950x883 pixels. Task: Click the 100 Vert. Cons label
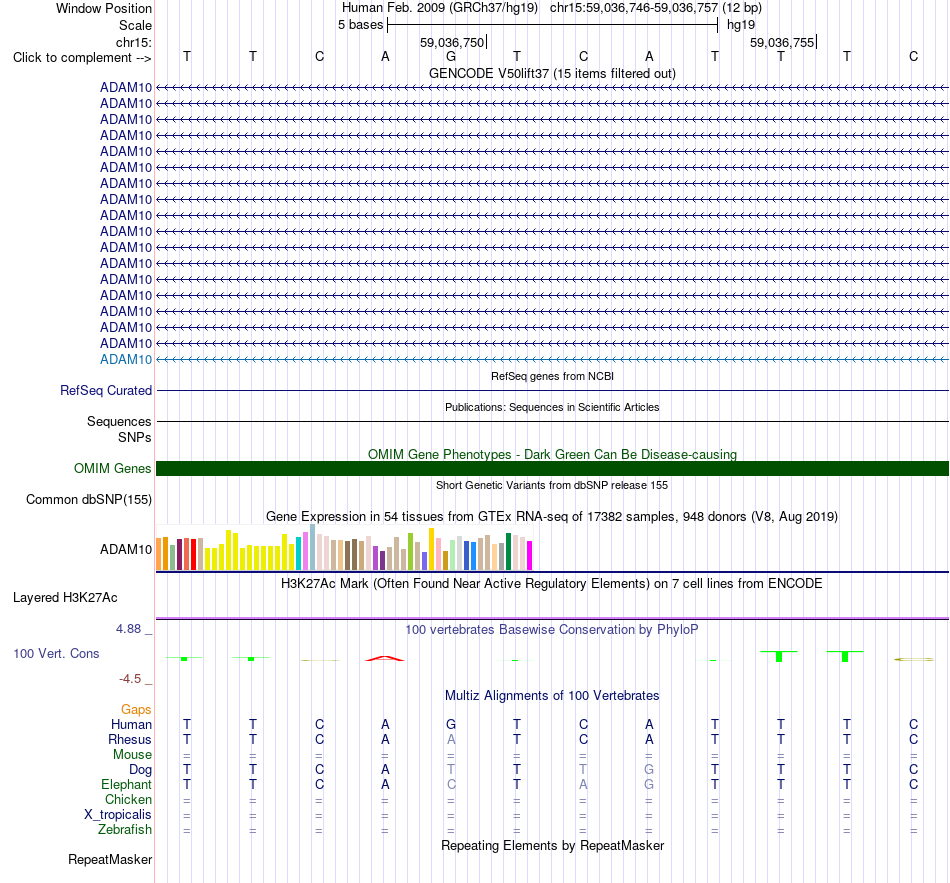(x=56, y=653)
